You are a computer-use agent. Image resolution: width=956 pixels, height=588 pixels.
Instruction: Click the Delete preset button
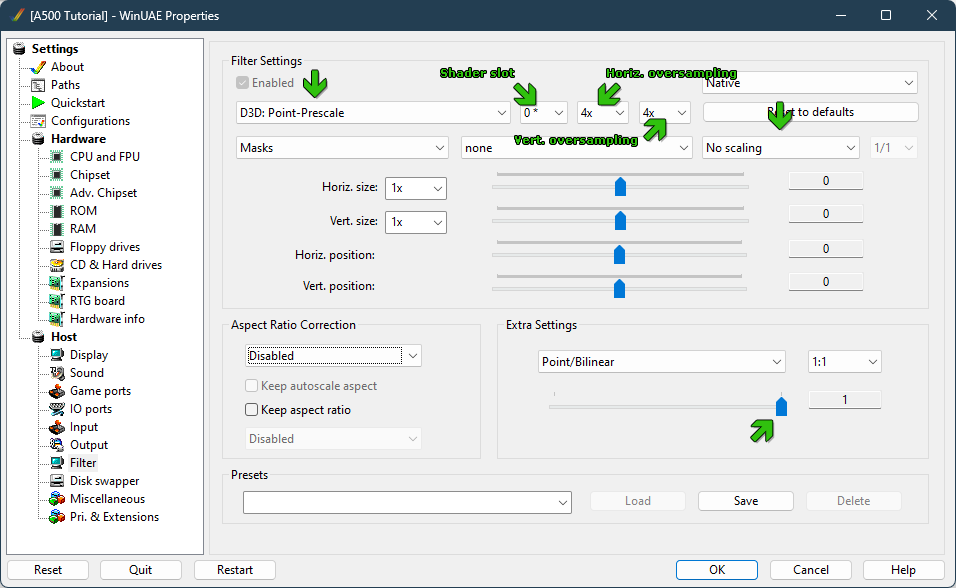[854, 501]
